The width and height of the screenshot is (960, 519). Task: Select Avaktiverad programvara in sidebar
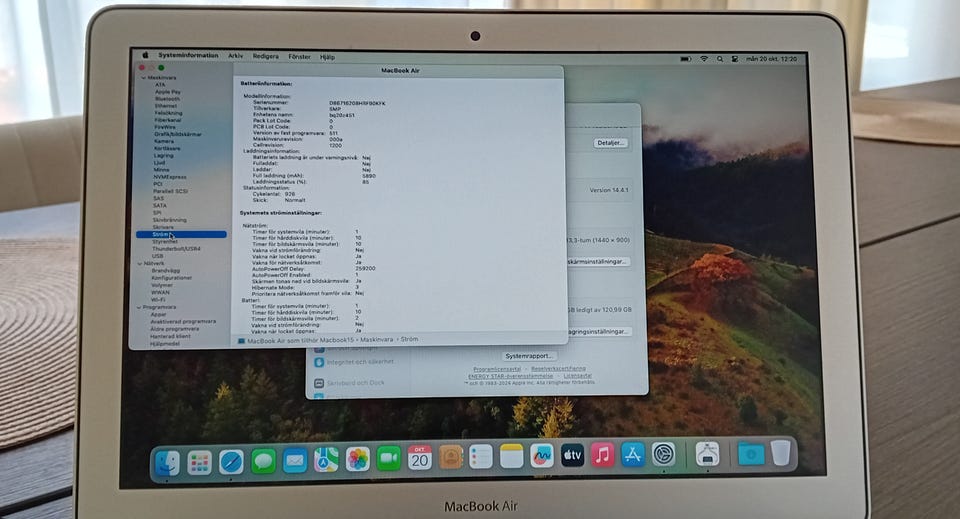pos(183,321)
